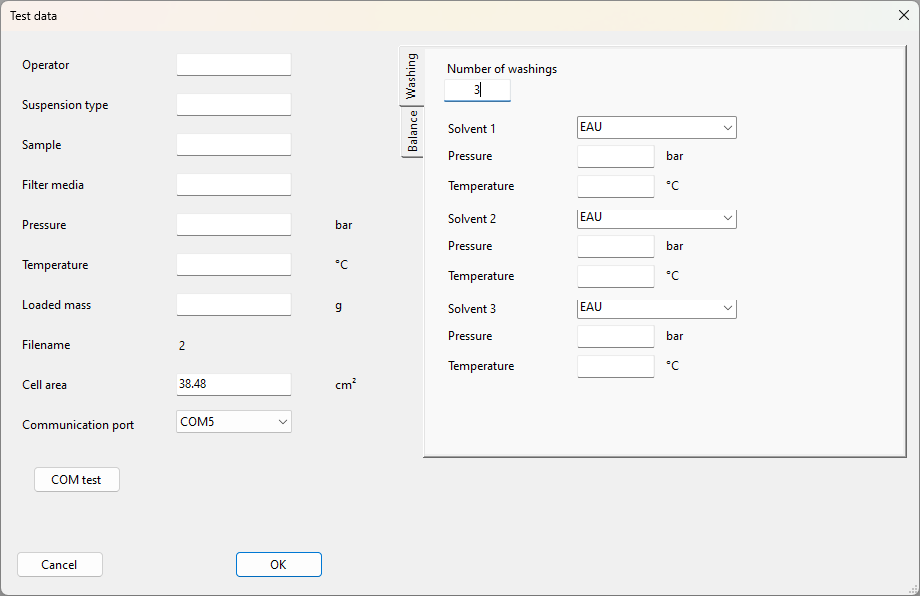
Task: Switch to the Balance vertical tab
Action: [x=412, y=131]
